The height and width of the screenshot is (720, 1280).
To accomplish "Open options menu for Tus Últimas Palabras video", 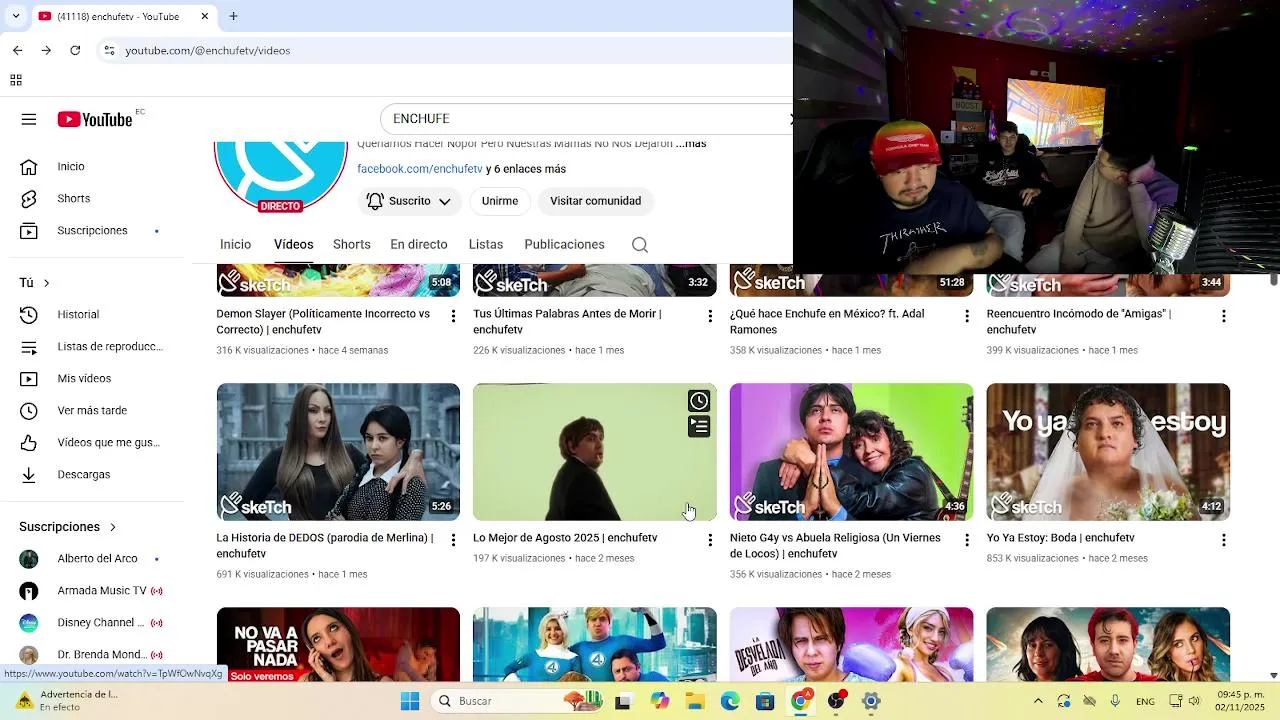I will point(710,316).
